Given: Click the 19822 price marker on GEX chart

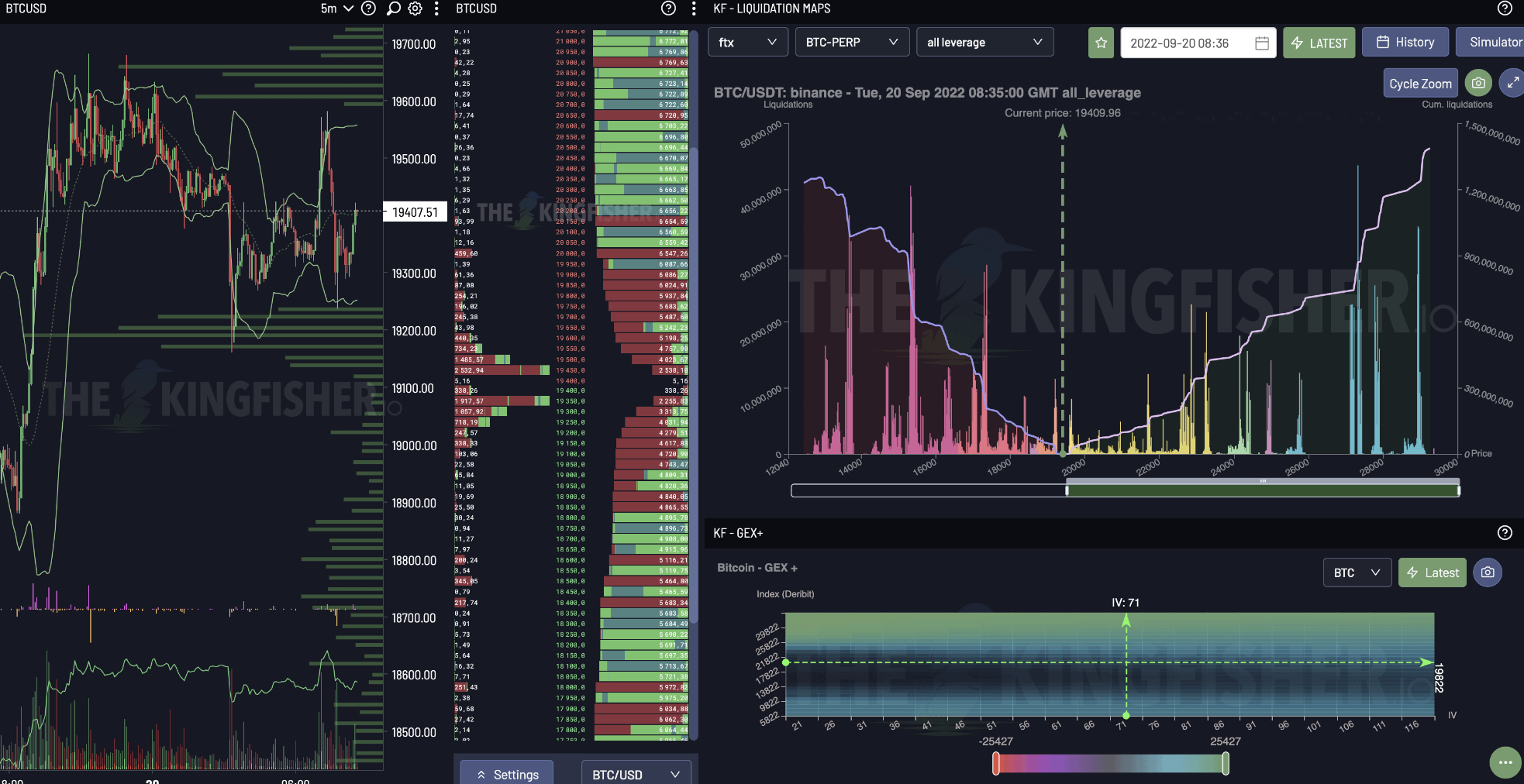Looking at the screenshot, I should [x=1439, y=678].
